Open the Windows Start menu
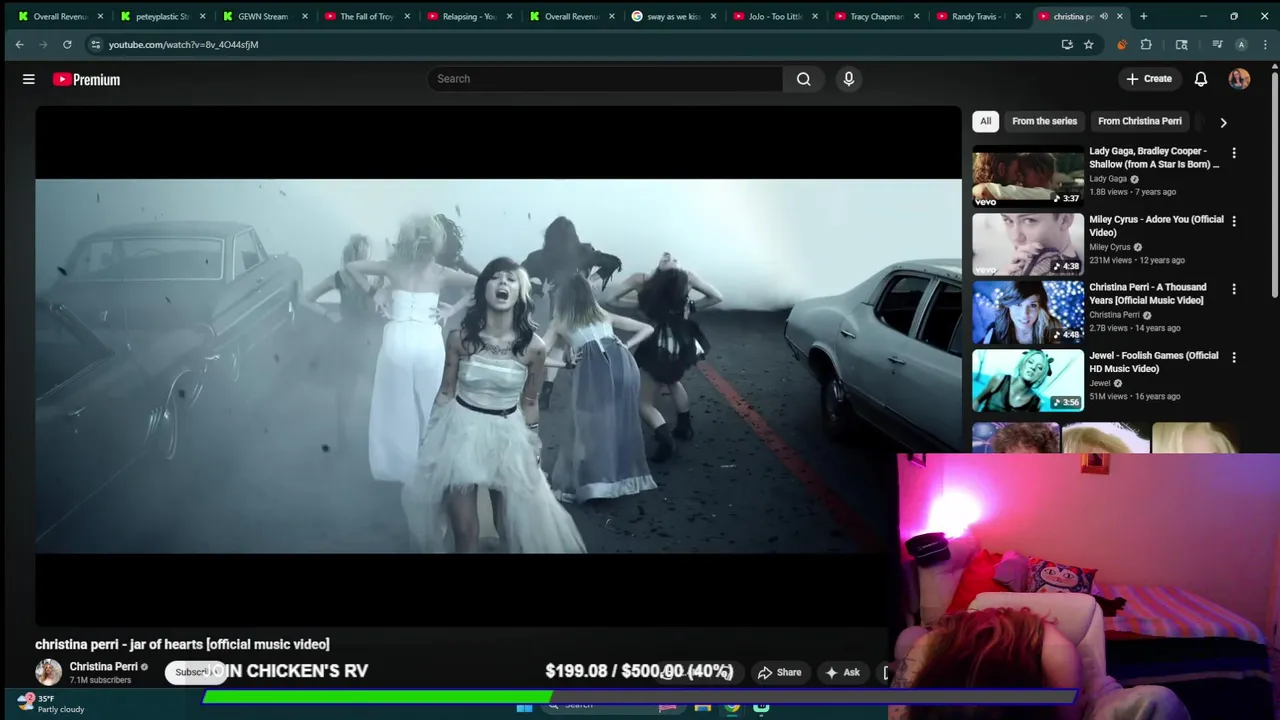This screenshot has width=1280, height=720. 524,707
